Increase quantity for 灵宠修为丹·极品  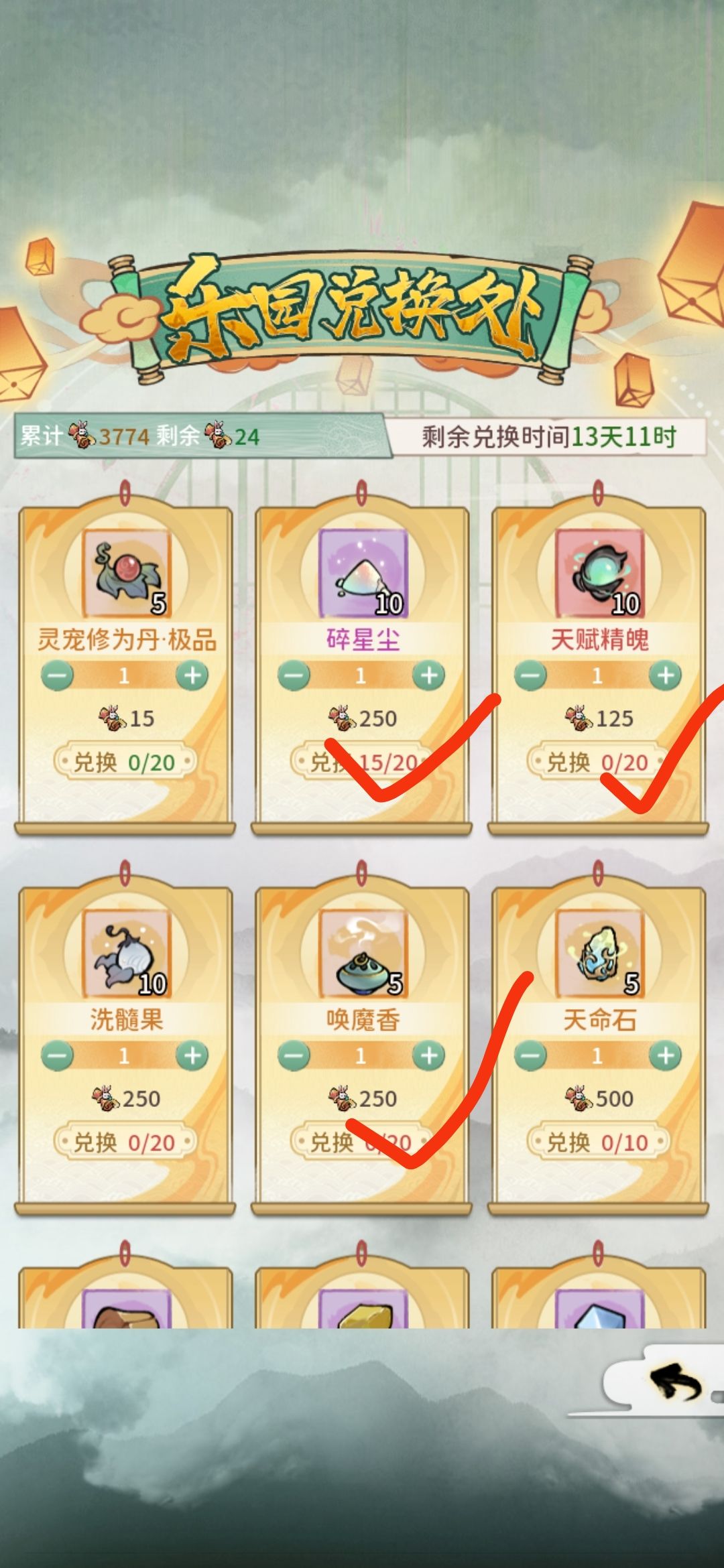pos(192,675)
